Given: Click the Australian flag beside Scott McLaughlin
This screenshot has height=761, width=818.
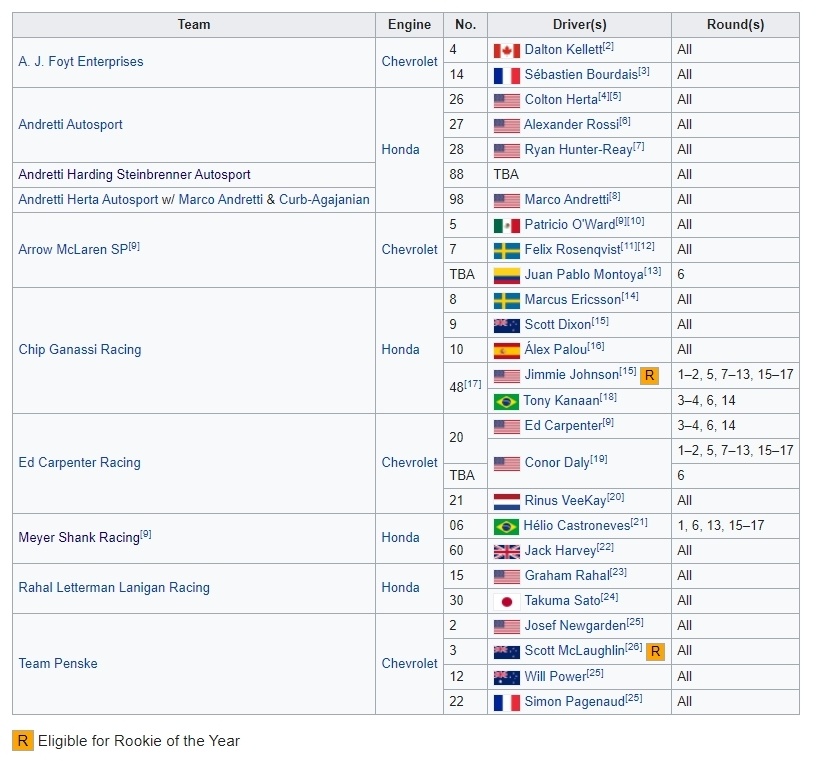Looking at the screenshot, I should [507, 652].
